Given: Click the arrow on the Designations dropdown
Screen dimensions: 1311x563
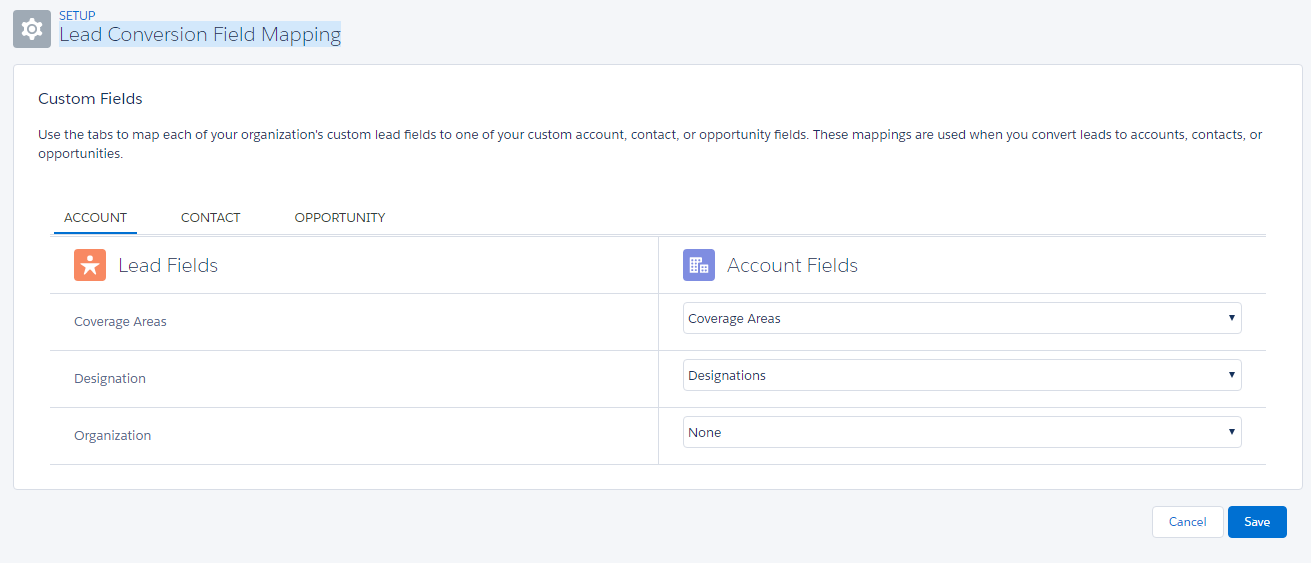Looking at the screenshot, I should 1231,375.
